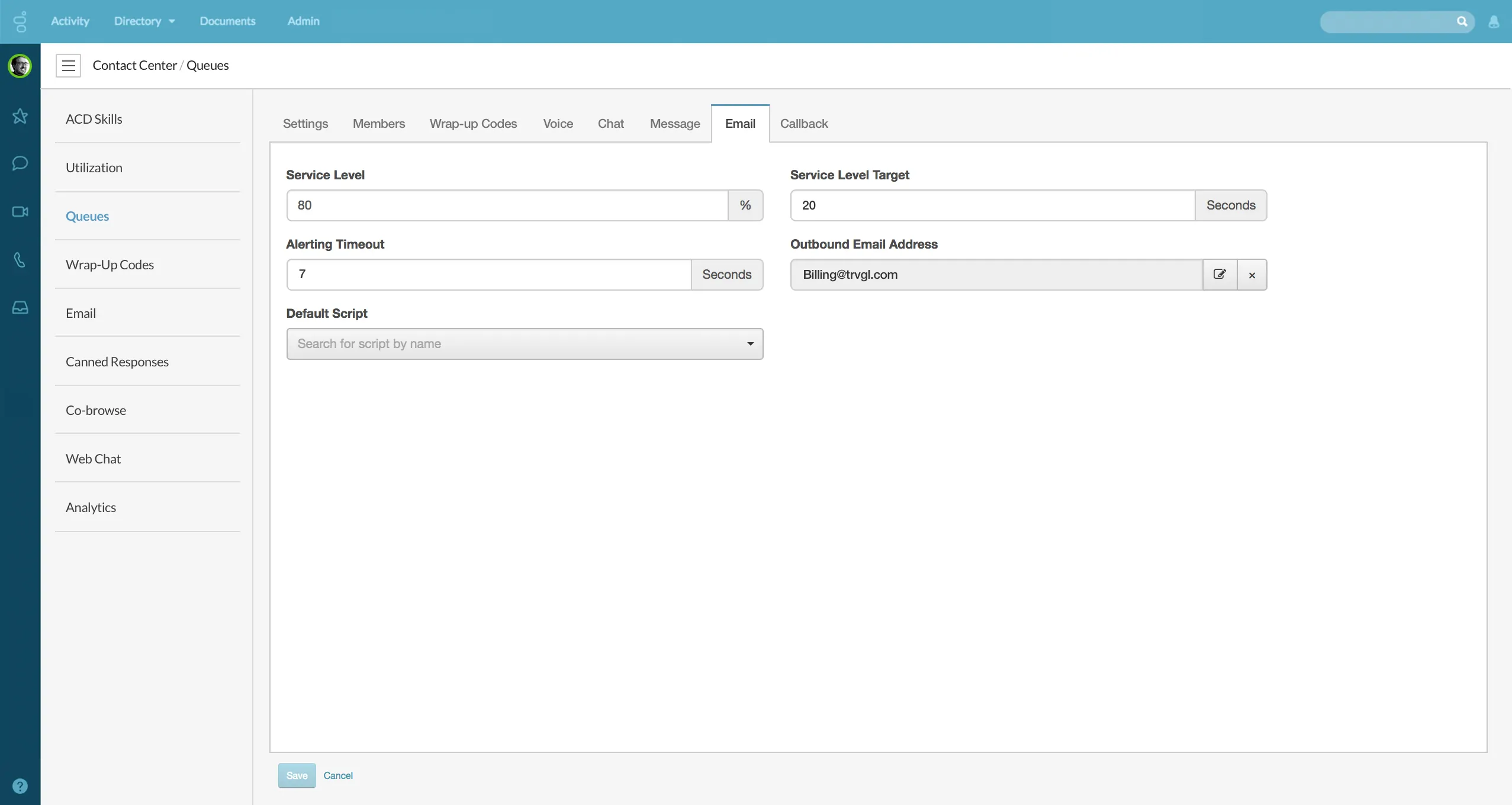Switch to the Members tab
This screenshot has width=1512, height=805.
pyautogui.click(x=379, y=124)
